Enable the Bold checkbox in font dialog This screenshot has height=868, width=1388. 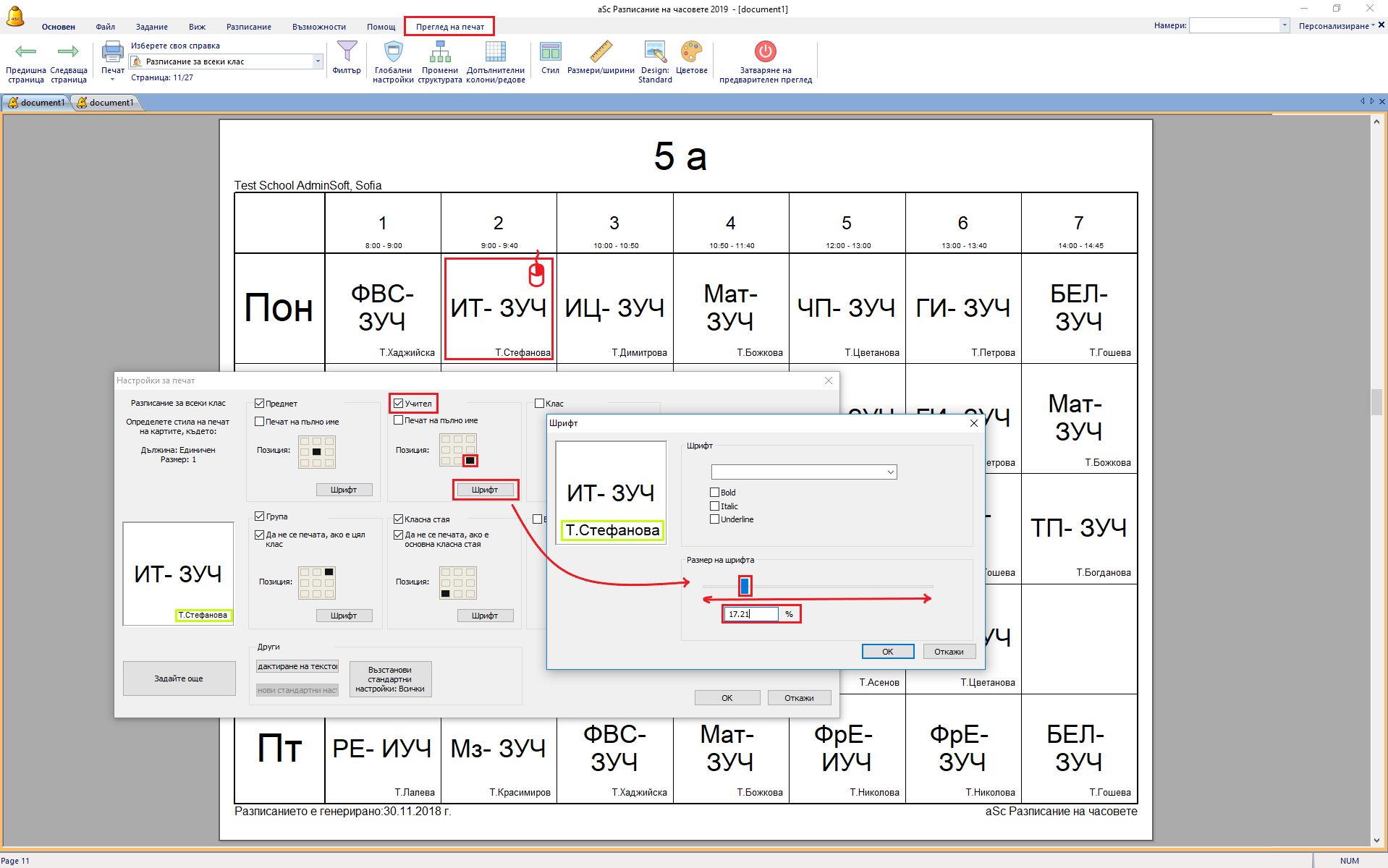point(715,493)
